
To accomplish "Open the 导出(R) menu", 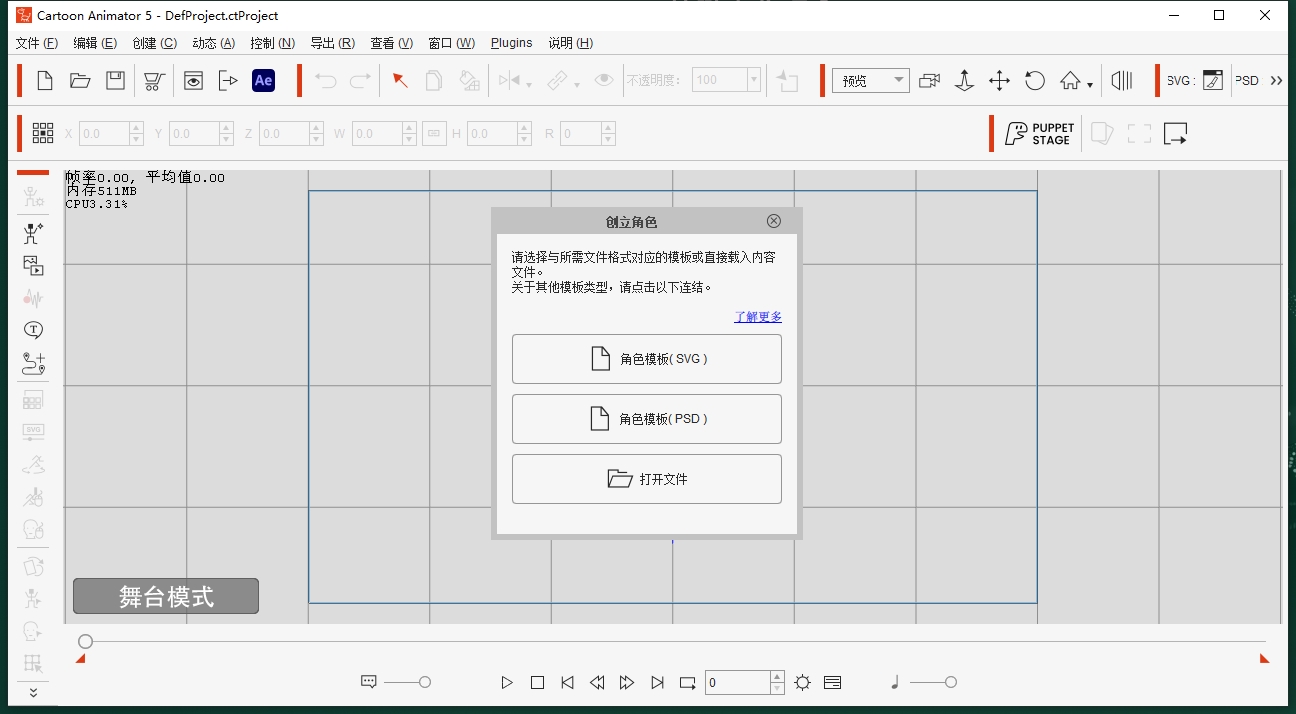I will (x=332, y=43).
